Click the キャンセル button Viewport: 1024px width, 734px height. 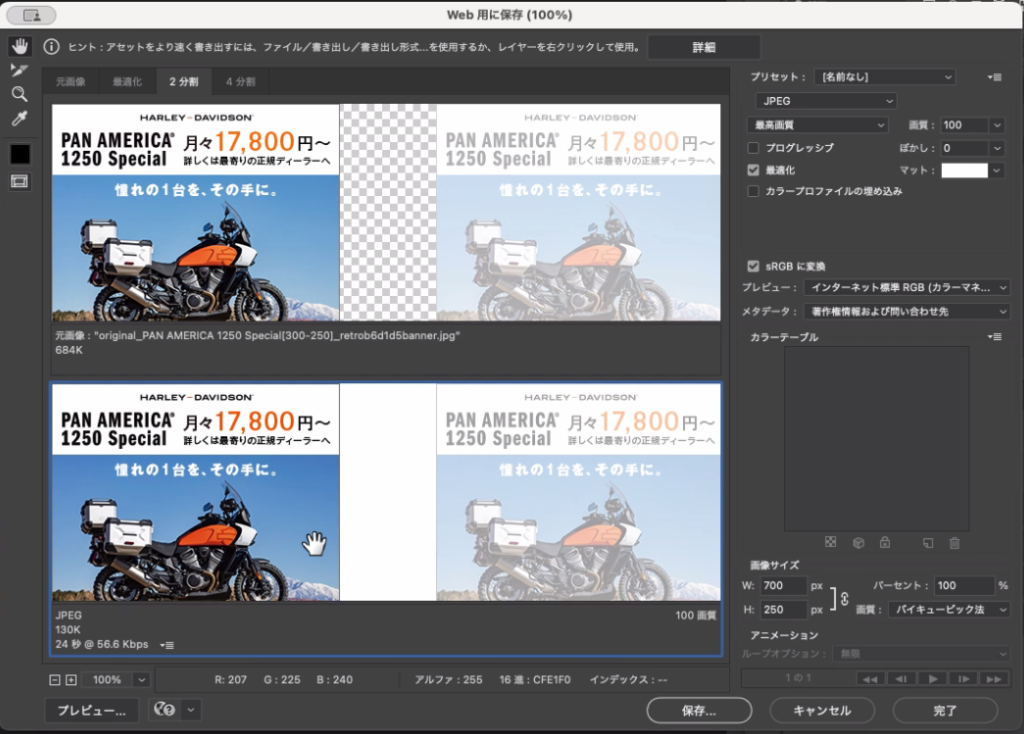point(821,711)
